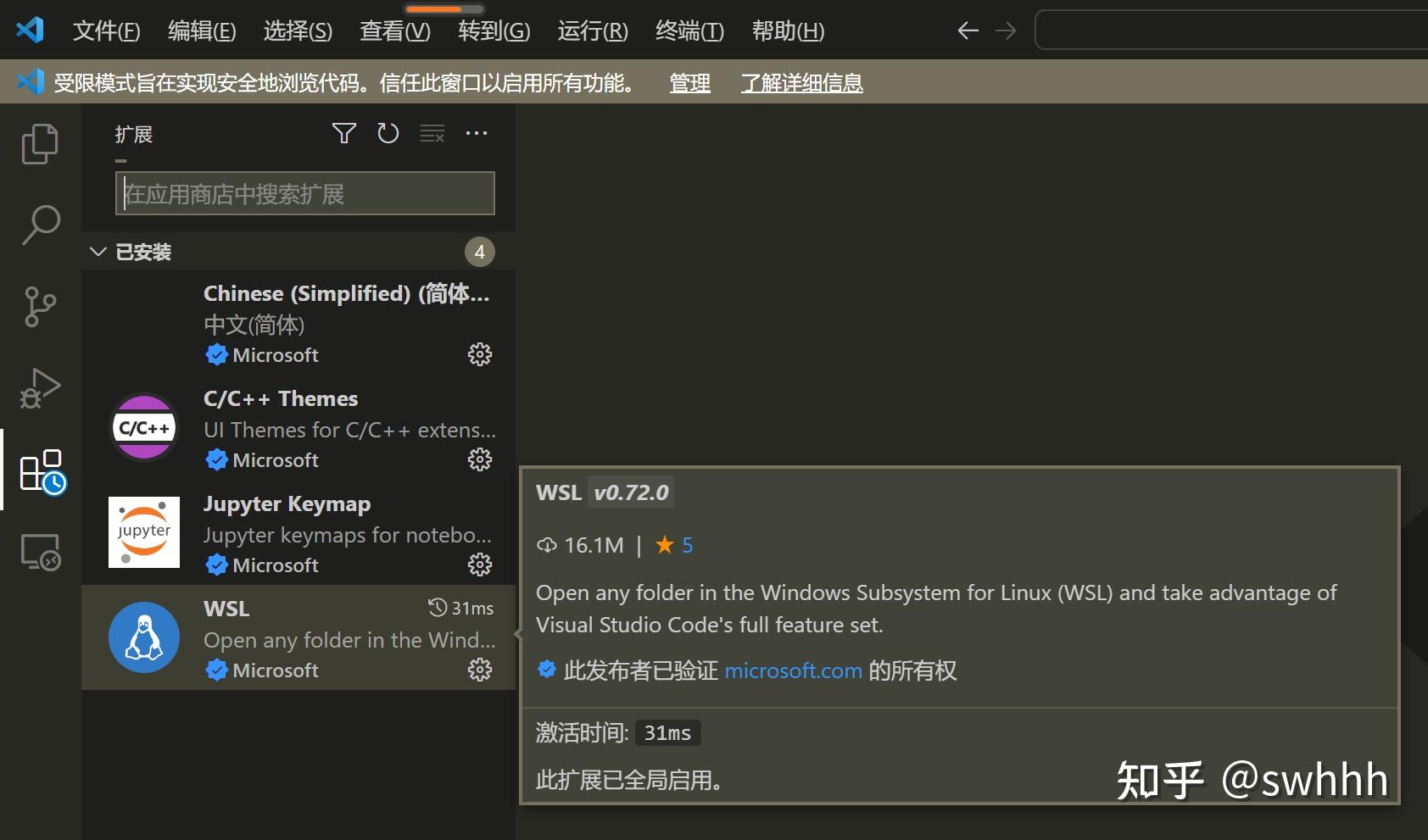Click 中文(简体) description text
This screenshot has height=840, width=1428.
(254, 325)
